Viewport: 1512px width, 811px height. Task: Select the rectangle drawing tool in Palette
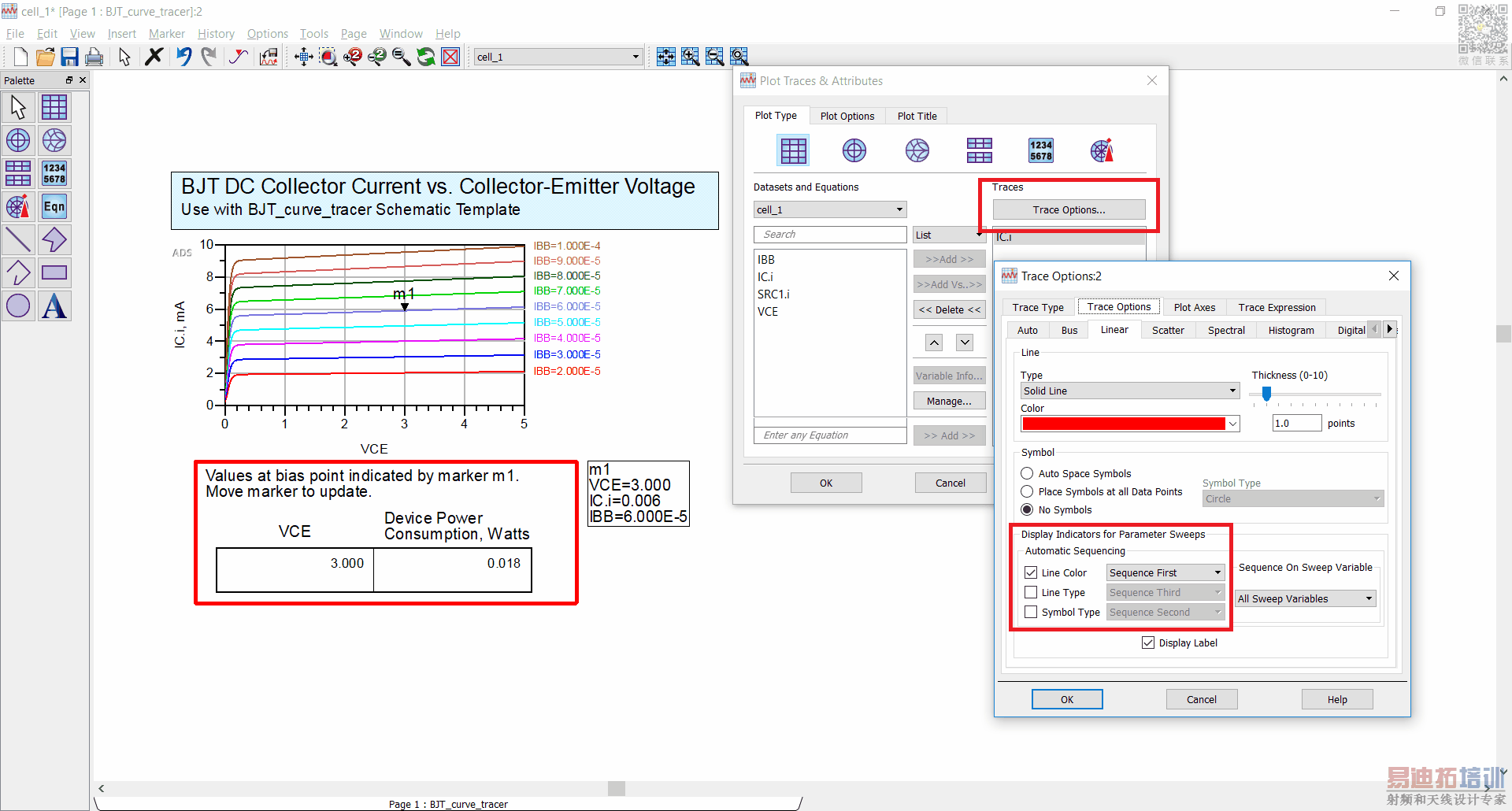(x=54, y=272)
